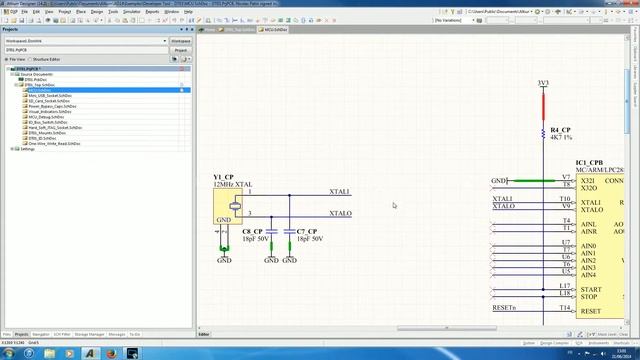This screenshot has height=360, width=640.
Task: Switch to the Home document tab
Action: tap(207, 30)
